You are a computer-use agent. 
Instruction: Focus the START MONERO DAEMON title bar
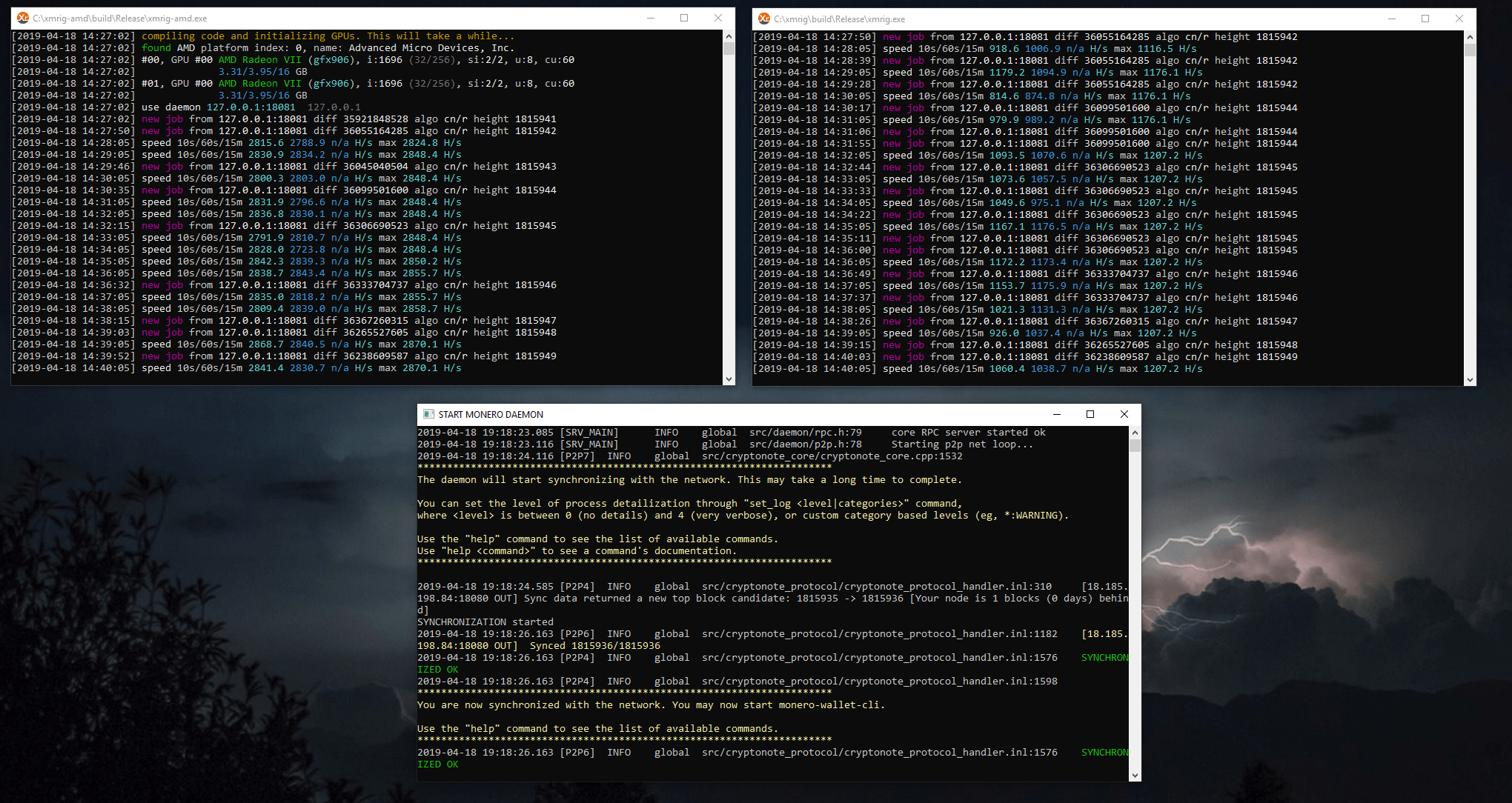tap(741, 414)
